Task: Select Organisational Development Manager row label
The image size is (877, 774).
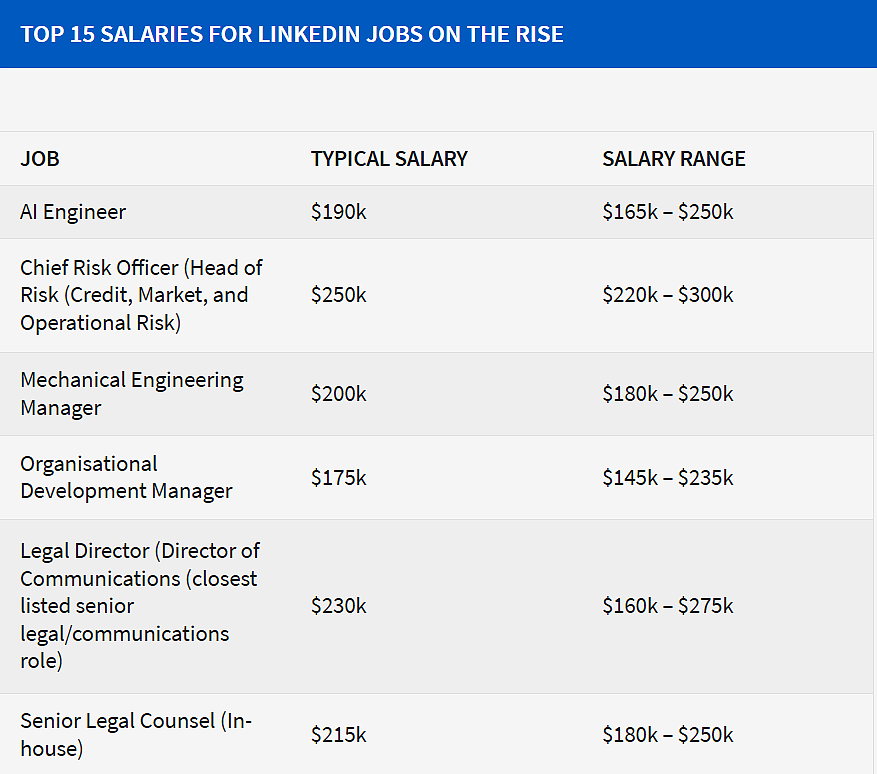Action: coord(126,478)
